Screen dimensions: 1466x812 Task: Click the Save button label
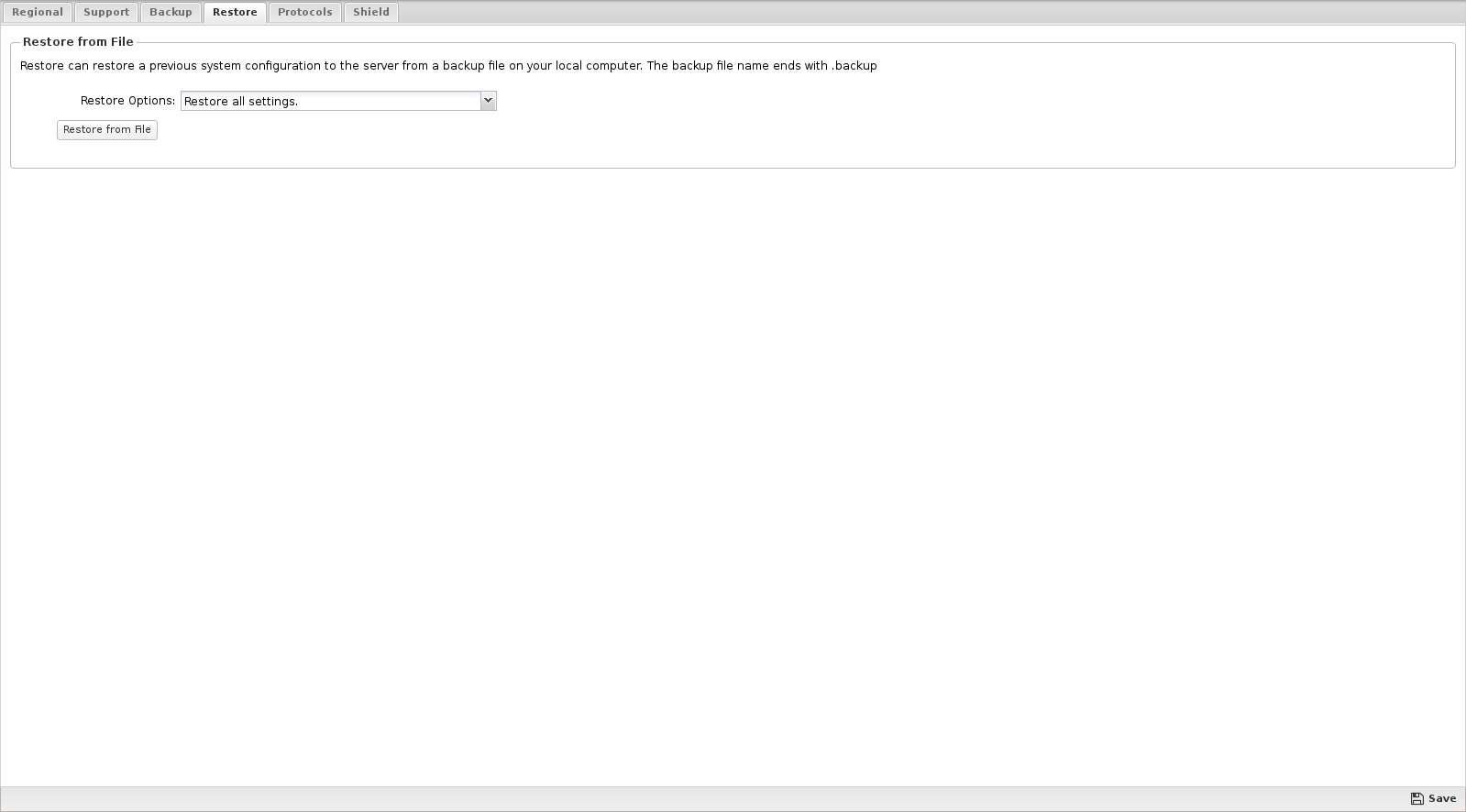point(1442,798)
